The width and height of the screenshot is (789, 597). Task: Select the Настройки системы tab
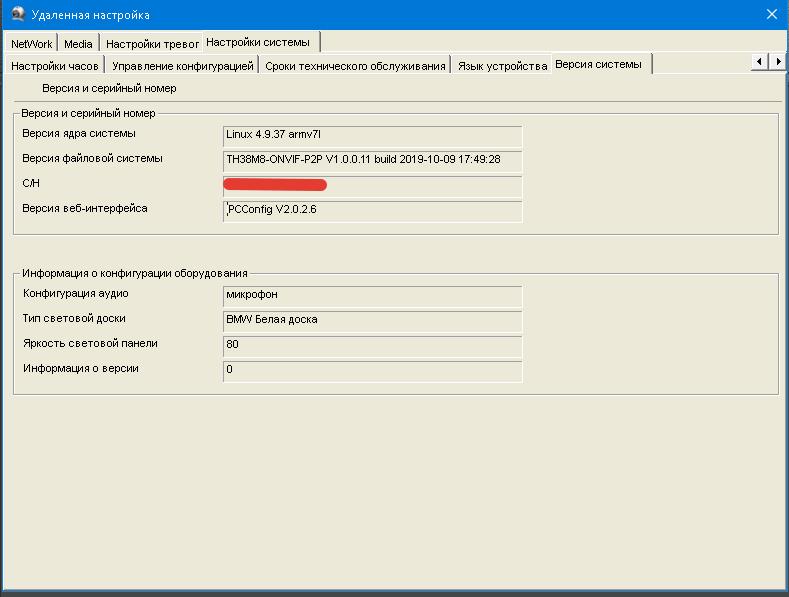point(258,42)
